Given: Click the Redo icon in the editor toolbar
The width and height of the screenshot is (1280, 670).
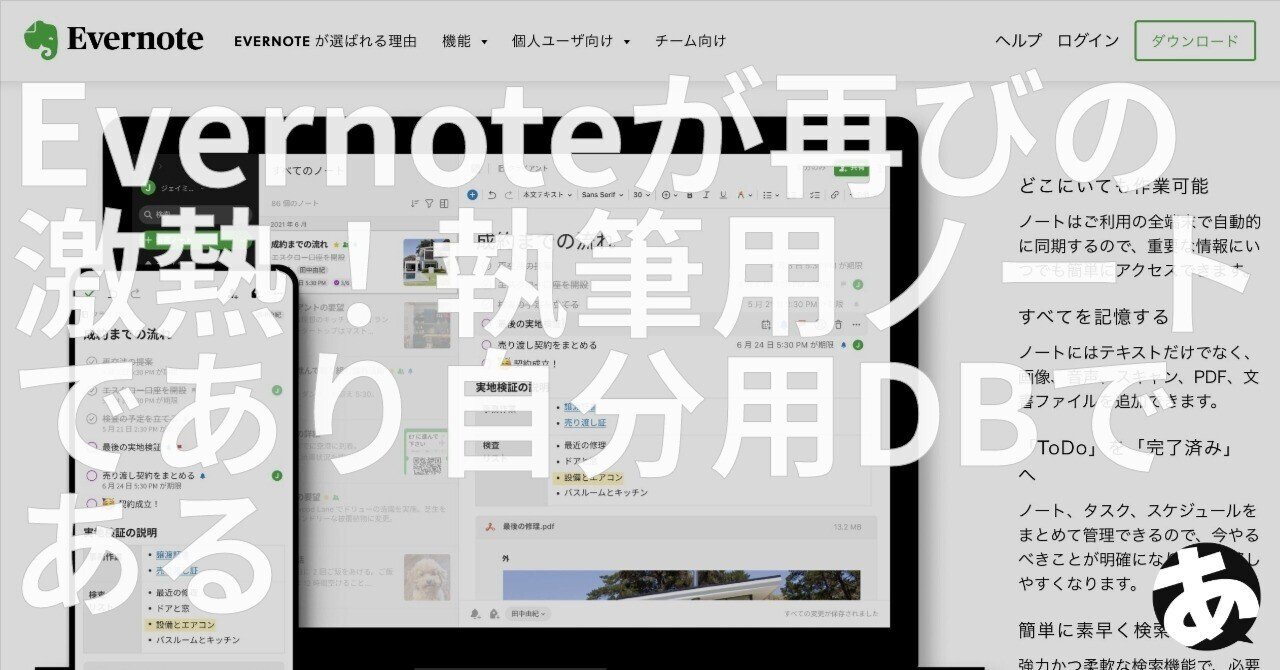Looking at the screenshot, I should click(x=508, y=195).
